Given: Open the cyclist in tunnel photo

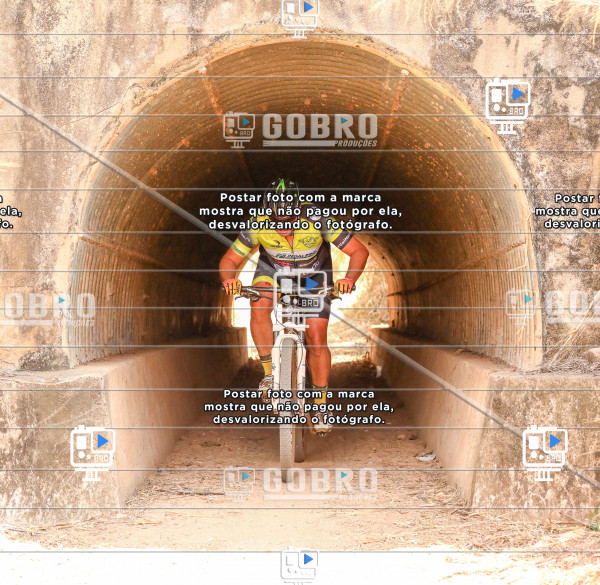Looking at the screenshot, I should tap(300, 292).
